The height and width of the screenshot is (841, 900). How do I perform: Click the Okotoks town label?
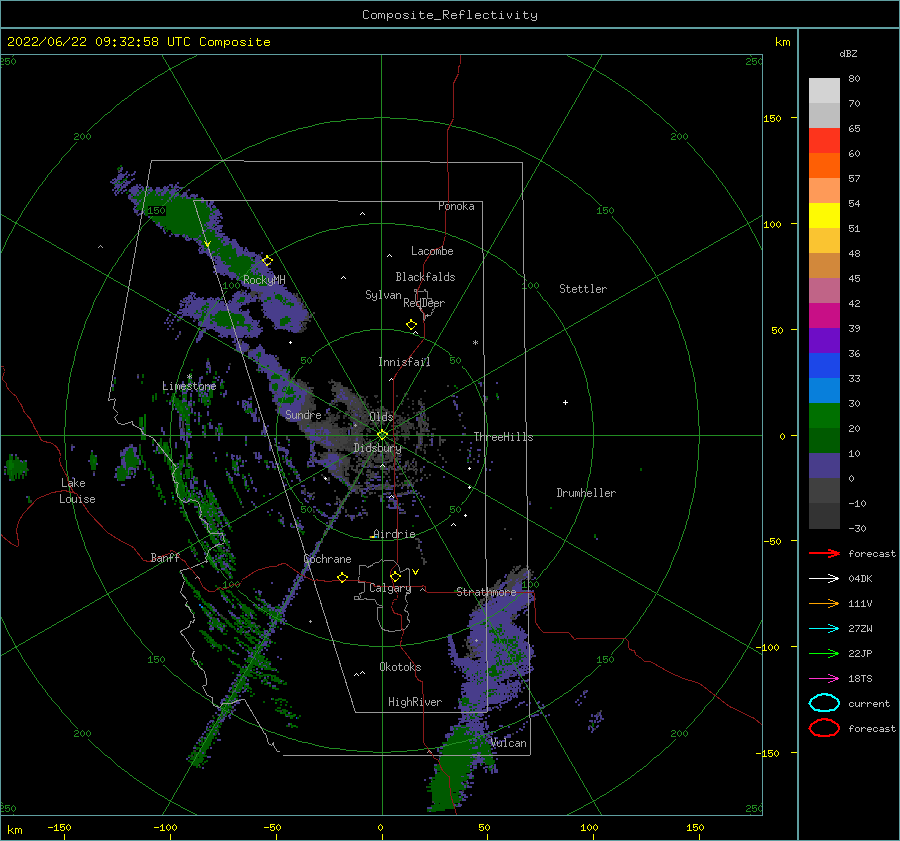400,667
